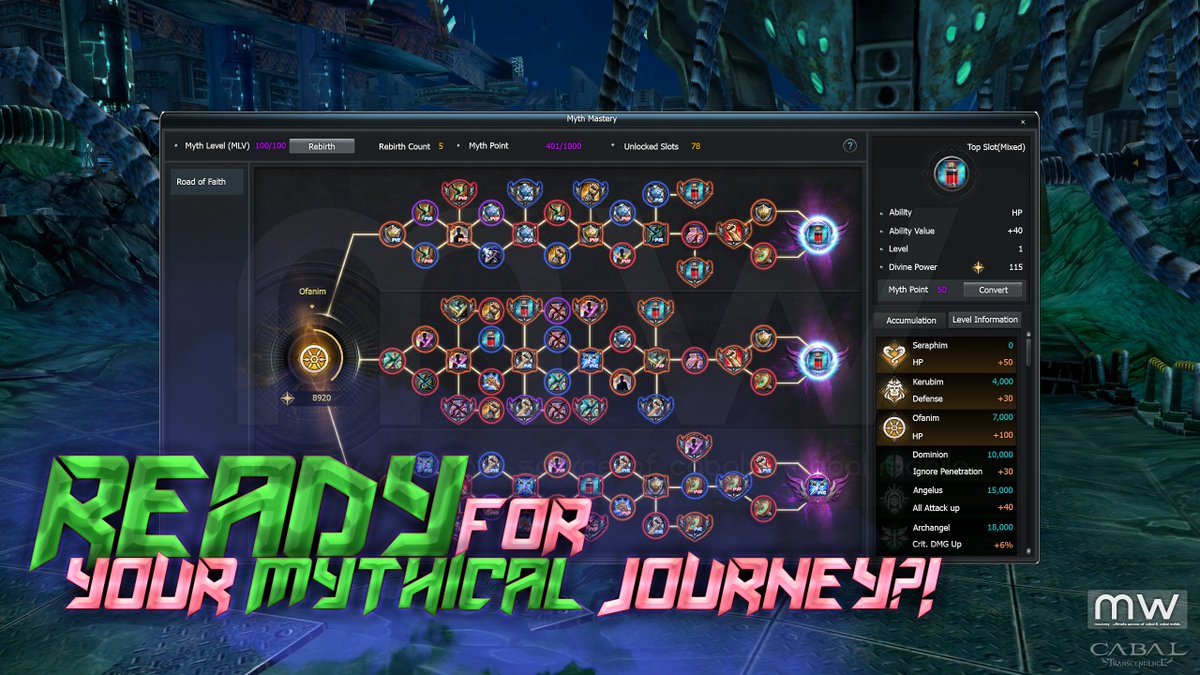Switch to the Level Information tab
The height and width of the screenshot is (675, 1200).
click(x=985, y=320)
